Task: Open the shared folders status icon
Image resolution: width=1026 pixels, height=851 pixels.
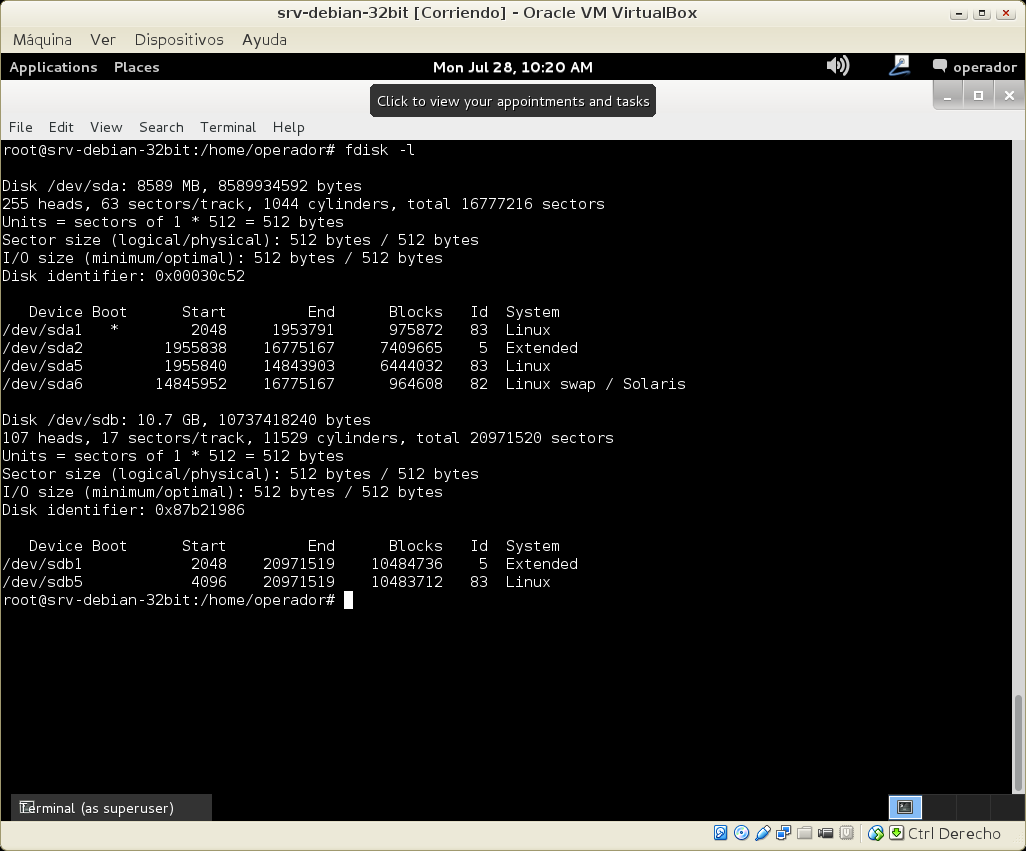Action: (805, 833)
